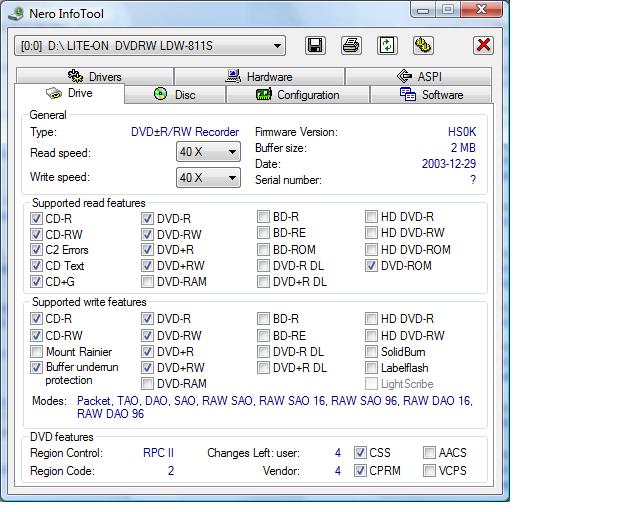Viewport: 640px width, 512px height.
Task: Toggle DVD-RAM checkbox under read features
Action: point(147,282)
